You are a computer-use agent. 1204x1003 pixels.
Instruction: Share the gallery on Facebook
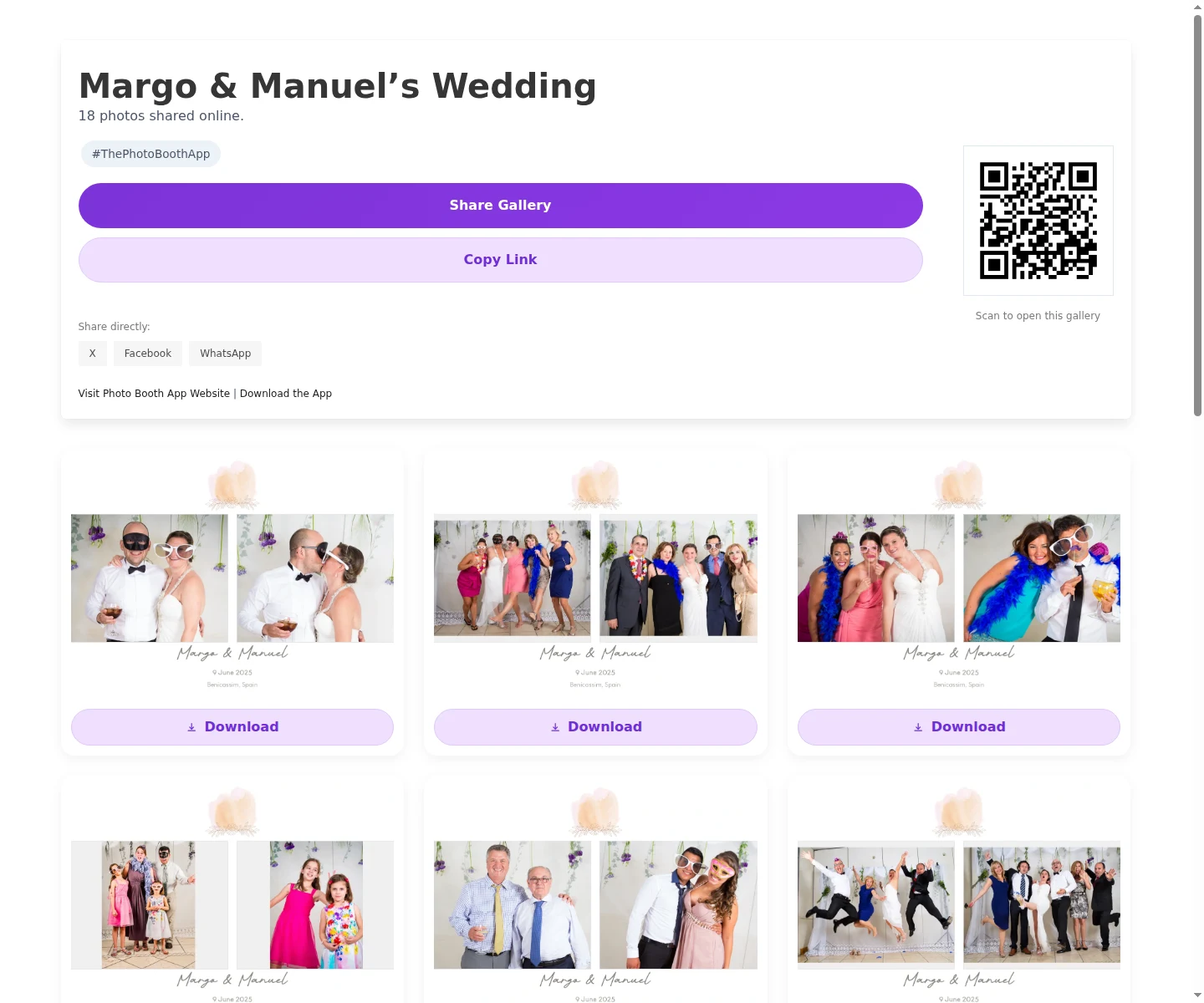click(x=148, y=354)
